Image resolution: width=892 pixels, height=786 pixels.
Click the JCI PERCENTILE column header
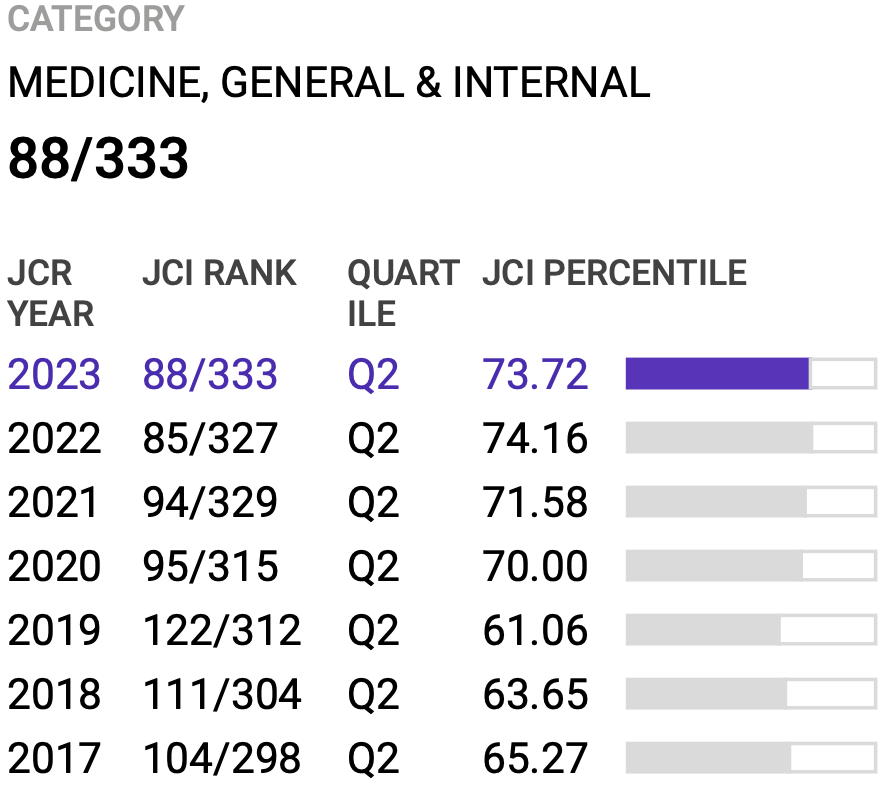coord(614,273)
